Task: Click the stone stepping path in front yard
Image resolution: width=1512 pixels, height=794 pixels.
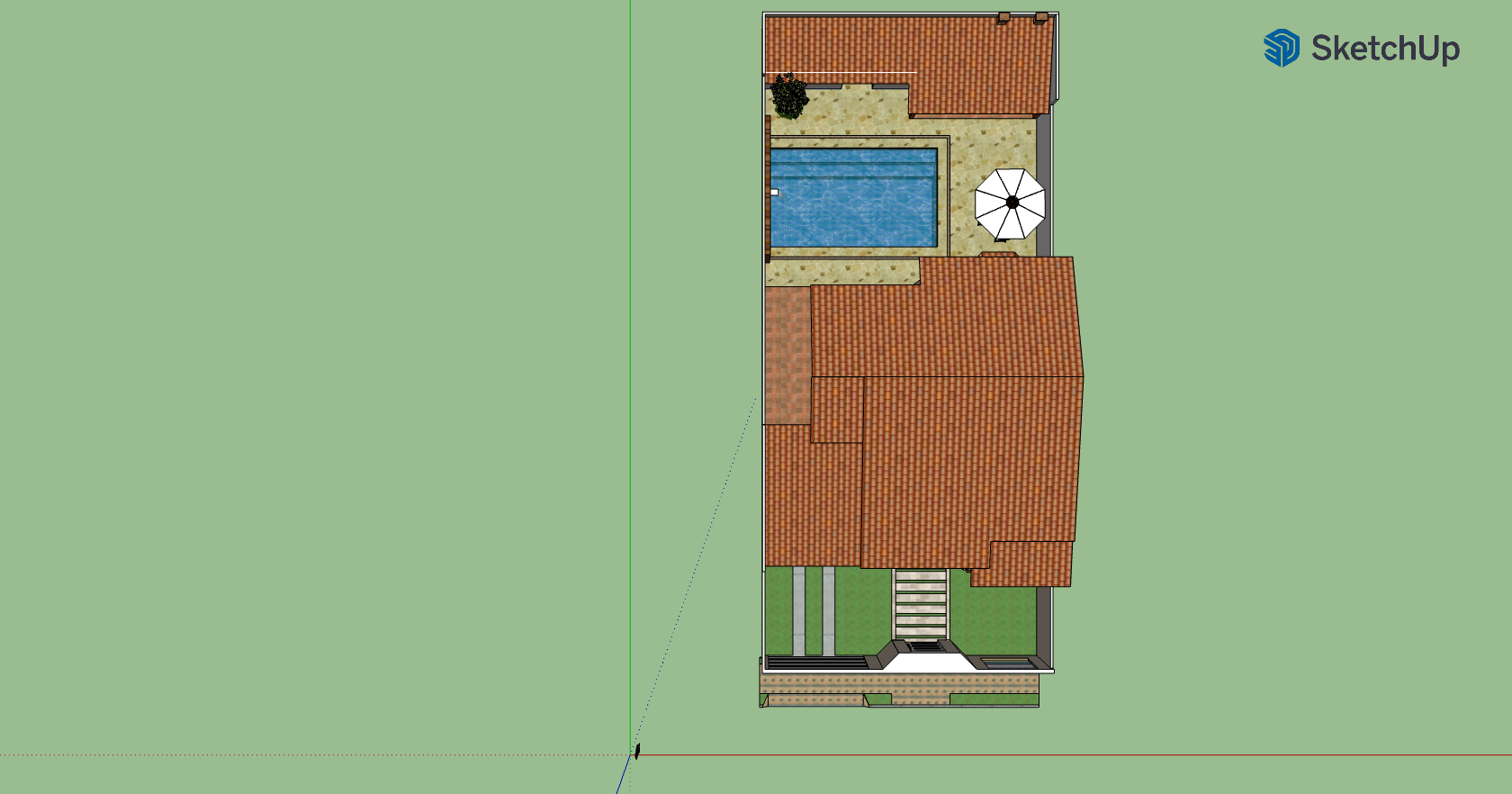Action: (x=920, y=603)
